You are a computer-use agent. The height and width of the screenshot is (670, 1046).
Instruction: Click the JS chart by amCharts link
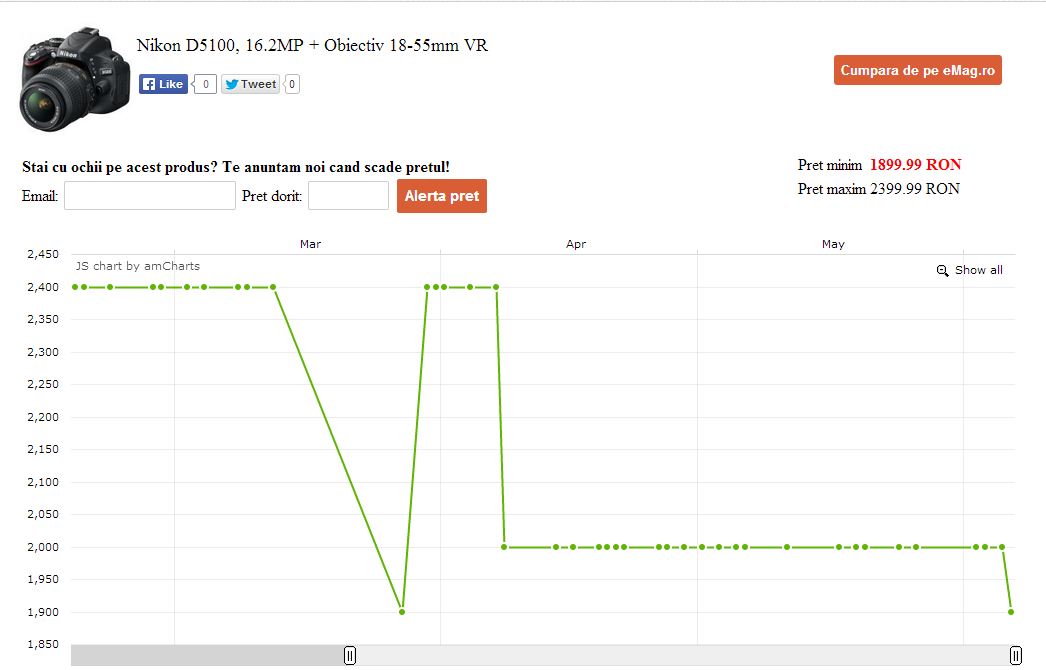[137, 266]
